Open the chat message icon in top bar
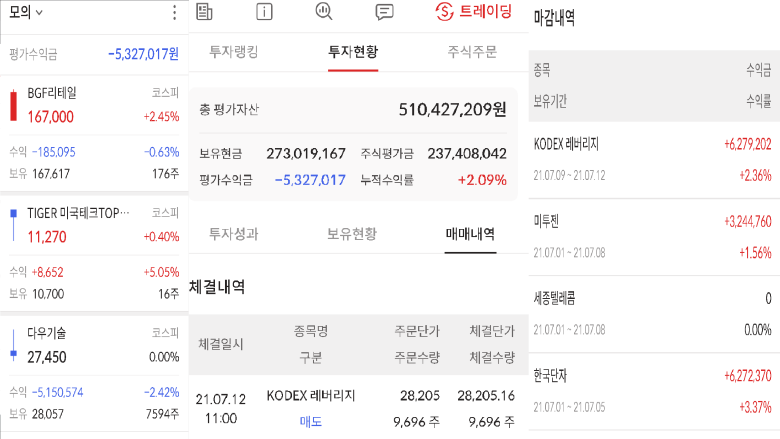Image resolution: width=780 pixels, height=439 pixels. coord(384,11)
